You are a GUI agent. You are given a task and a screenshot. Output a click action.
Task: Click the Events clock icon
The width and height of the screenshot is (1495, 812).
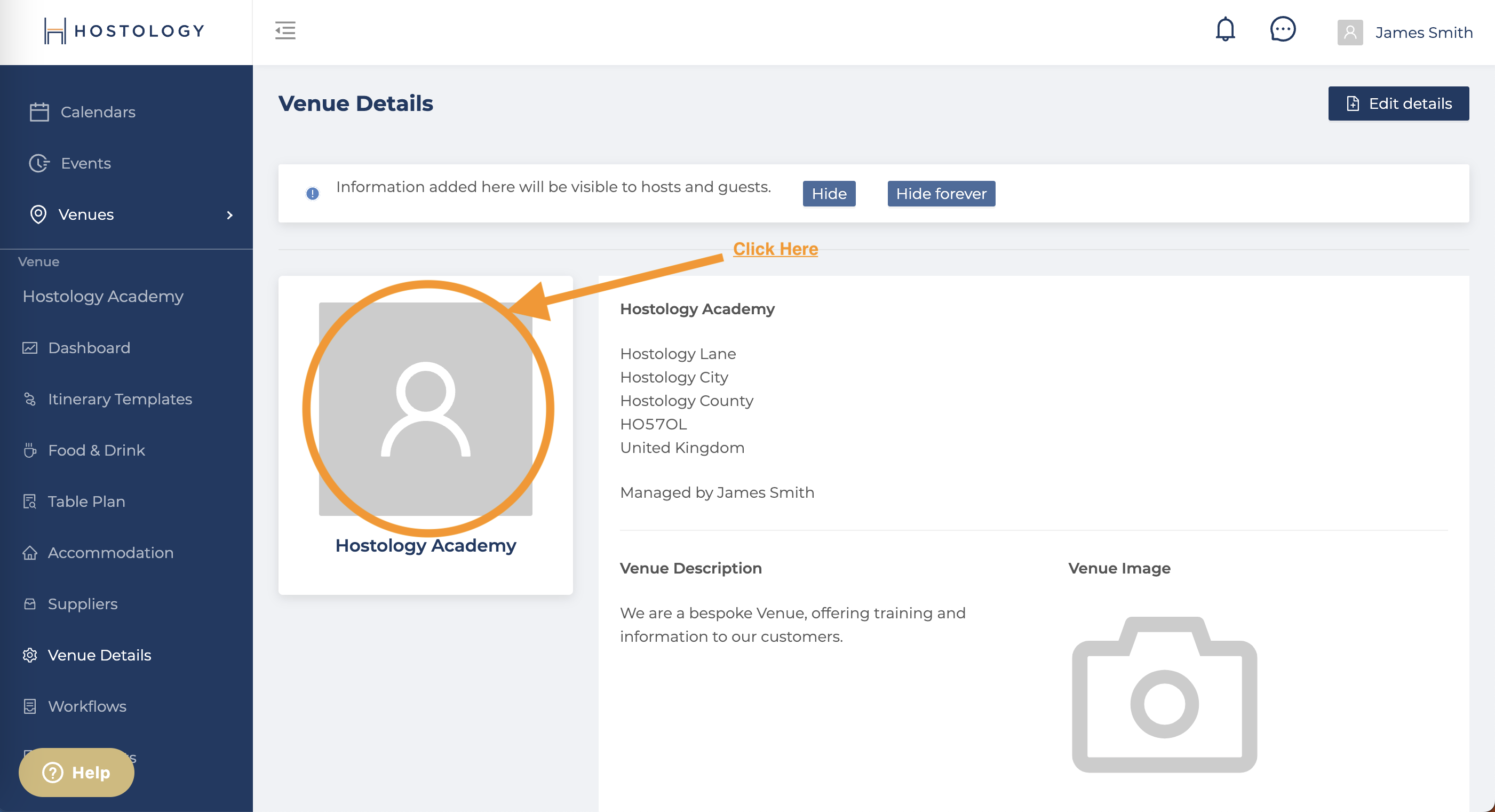(x=39, y=163)
